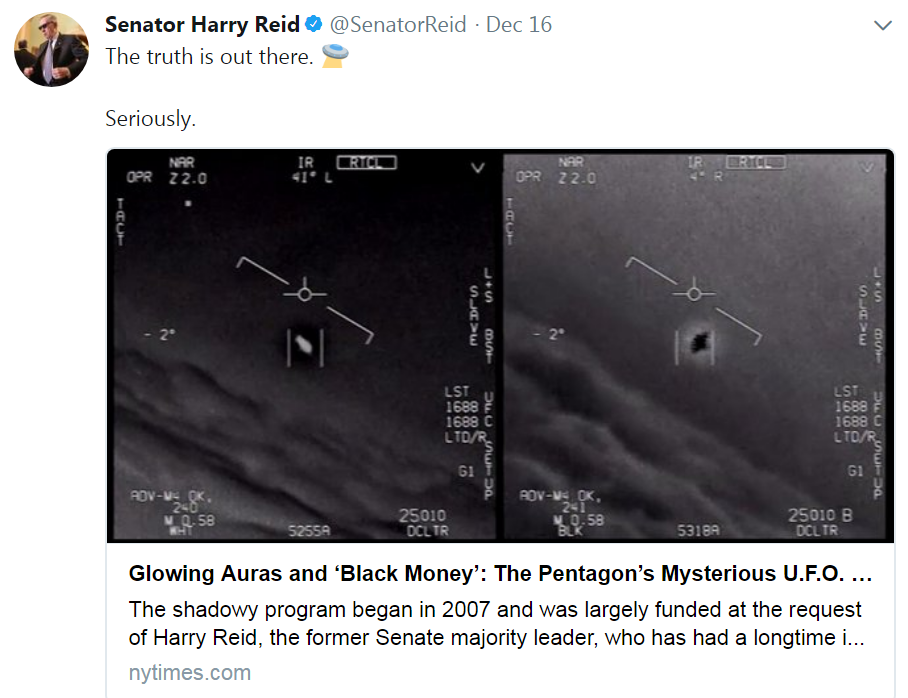The height and width of the screenshot is (698, 908).
Task: Visit the nytimes.com source link
Action: coord(190,673)
